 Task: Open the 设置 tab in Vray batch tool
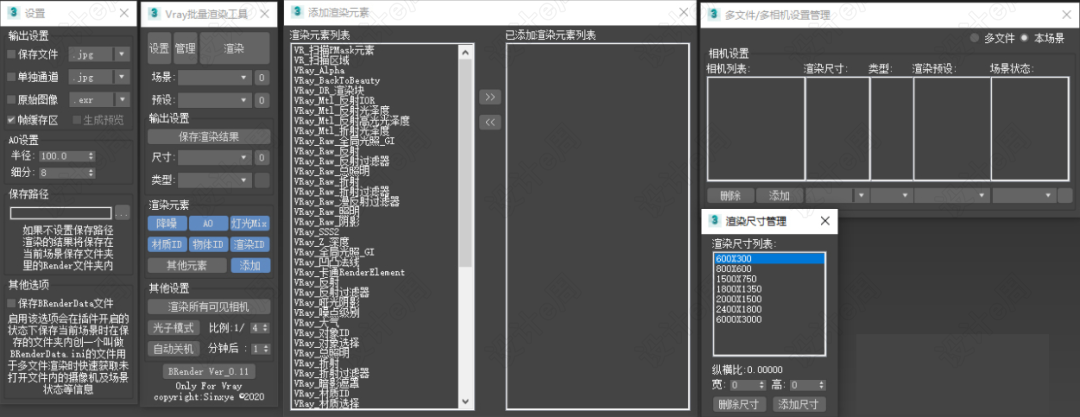[159, 48]
